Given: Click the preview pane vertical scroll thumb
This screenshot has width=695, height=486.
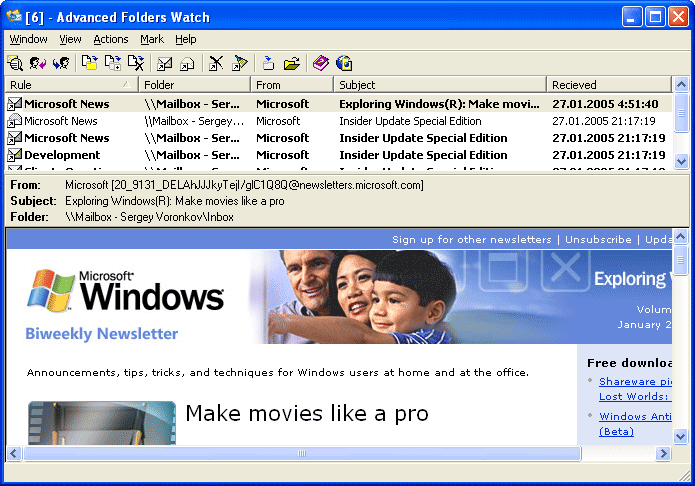Looking at the screenshot, I should pos(680,260).
